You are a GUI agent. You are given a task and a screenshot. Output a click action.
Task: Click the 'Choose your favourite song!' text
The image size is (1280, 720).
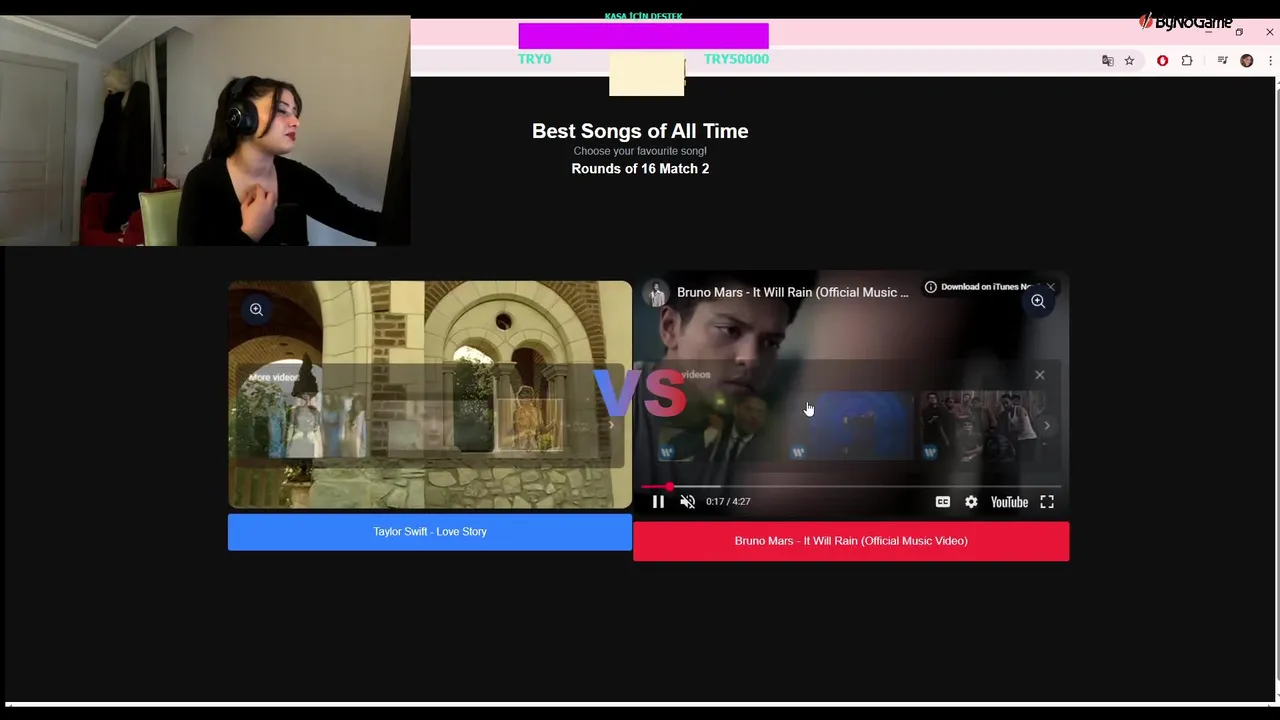[x=640, y=151]
